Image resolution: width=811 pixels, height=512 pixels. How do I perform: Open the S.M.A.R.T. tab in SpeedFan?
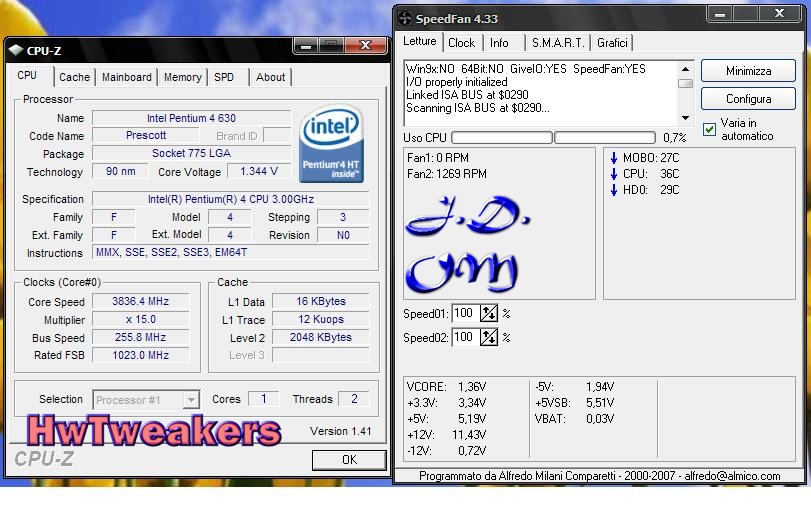(x=557, y=43)
